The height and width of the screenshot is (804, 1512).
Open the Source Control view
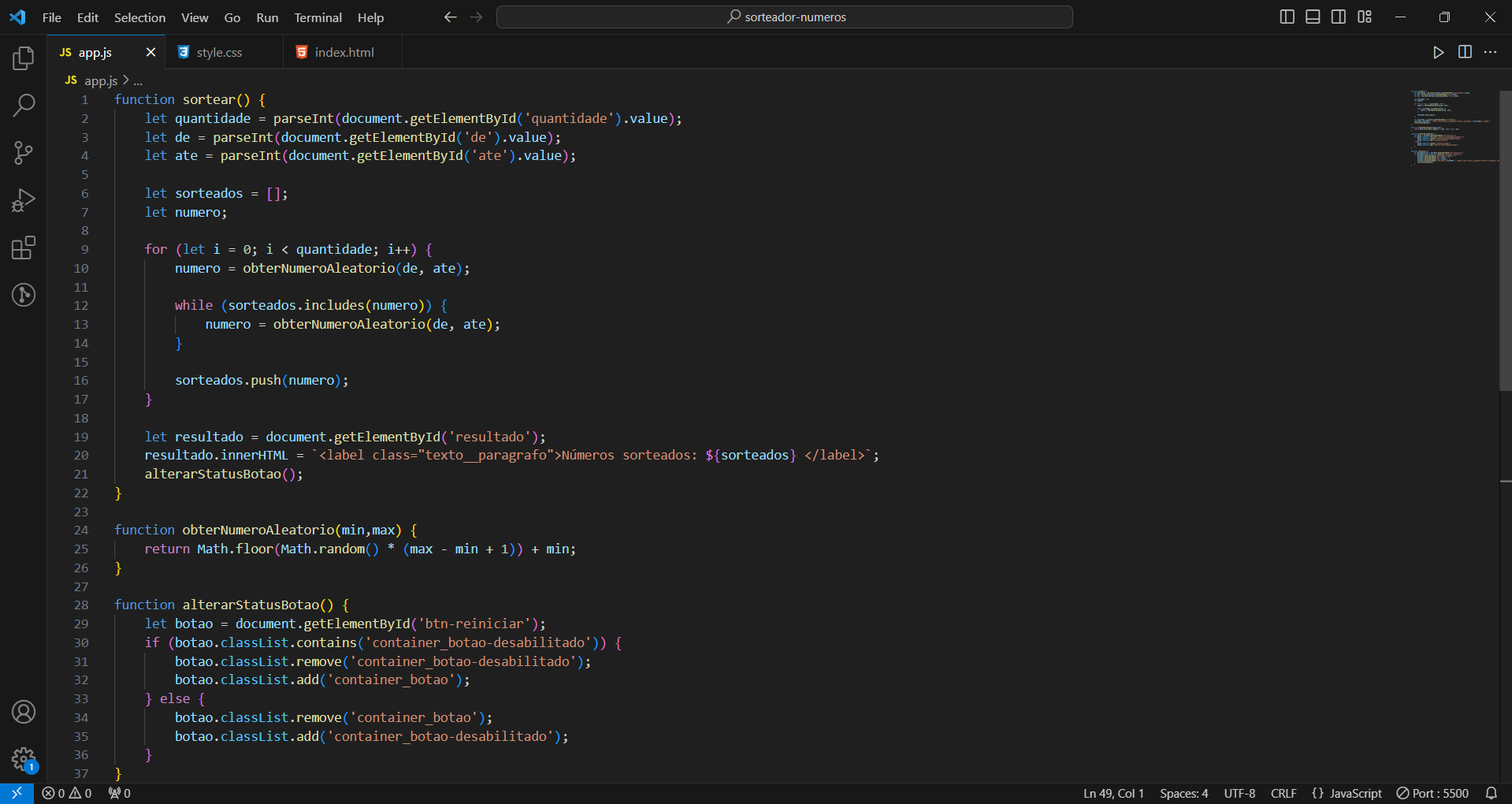coord(24,153)
